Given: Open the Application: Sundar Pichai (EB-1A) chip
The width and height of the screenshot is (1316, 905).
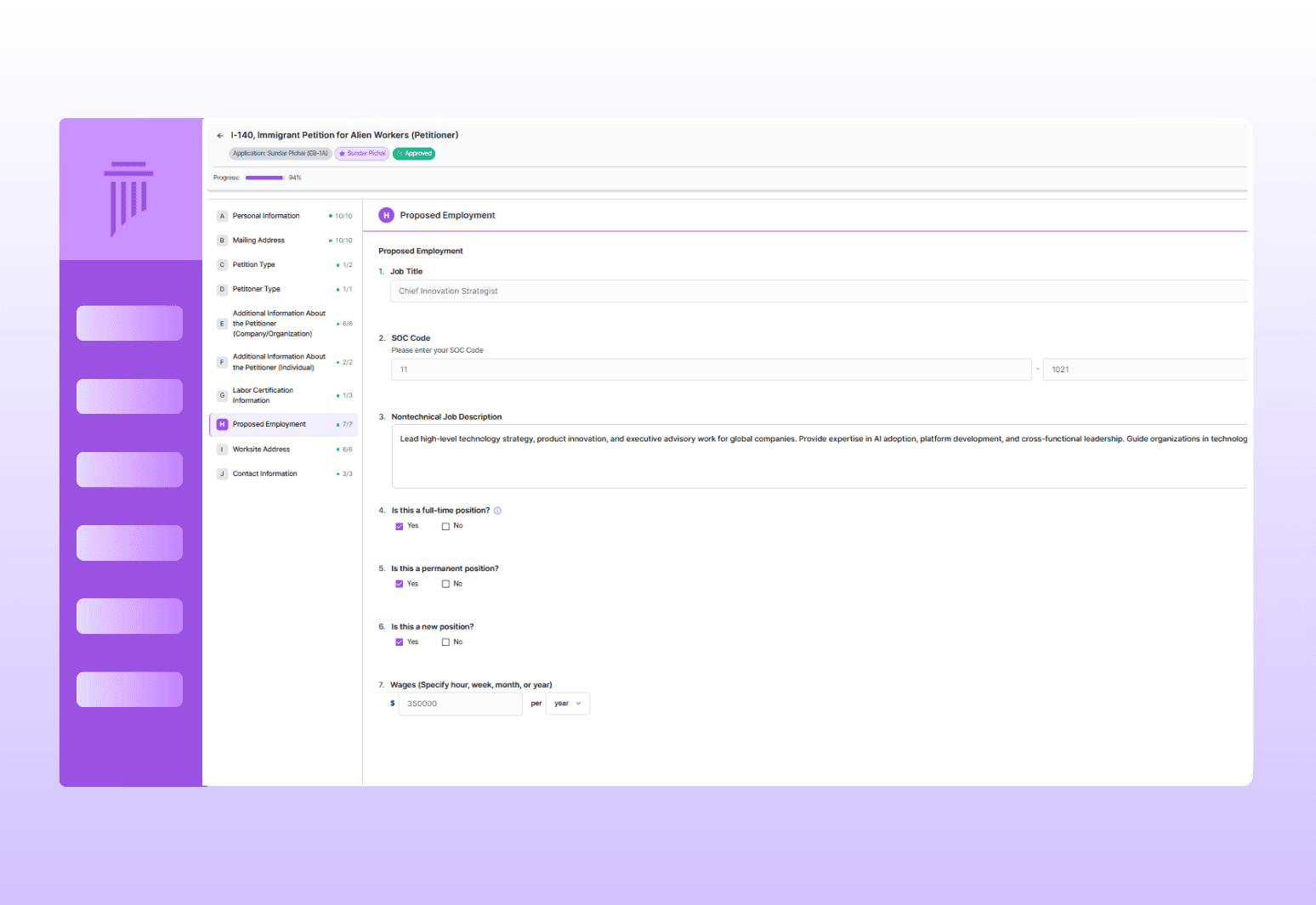Looking at the screenshot, I should (280, 154).
